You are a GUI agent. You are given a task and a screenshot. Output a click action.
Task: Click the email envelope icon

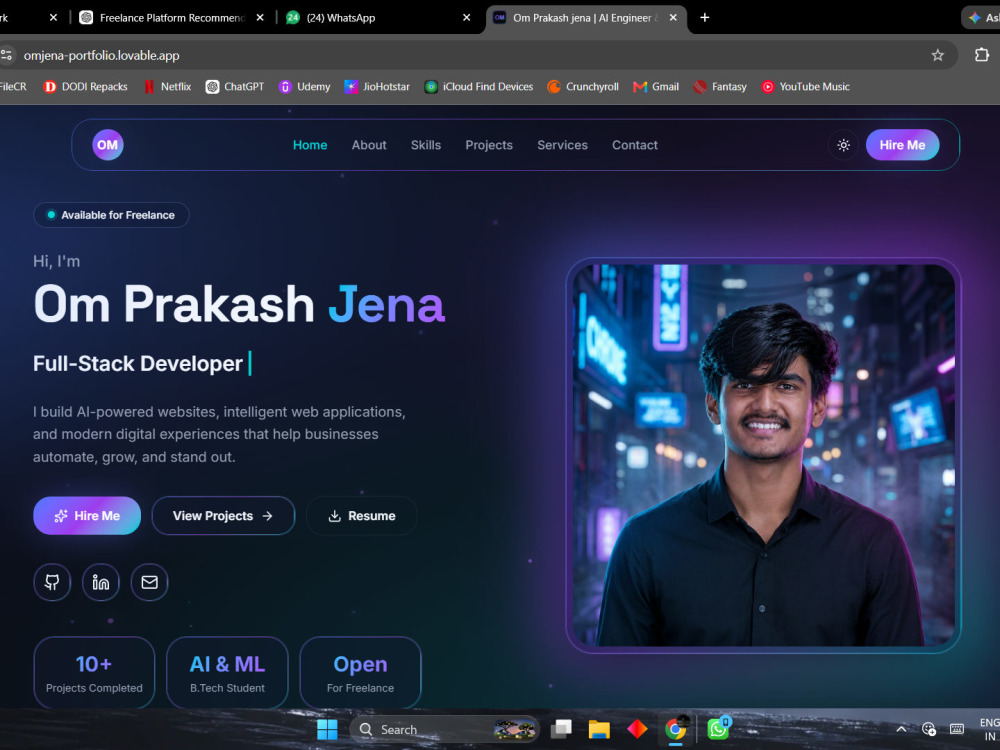(149, 582)
